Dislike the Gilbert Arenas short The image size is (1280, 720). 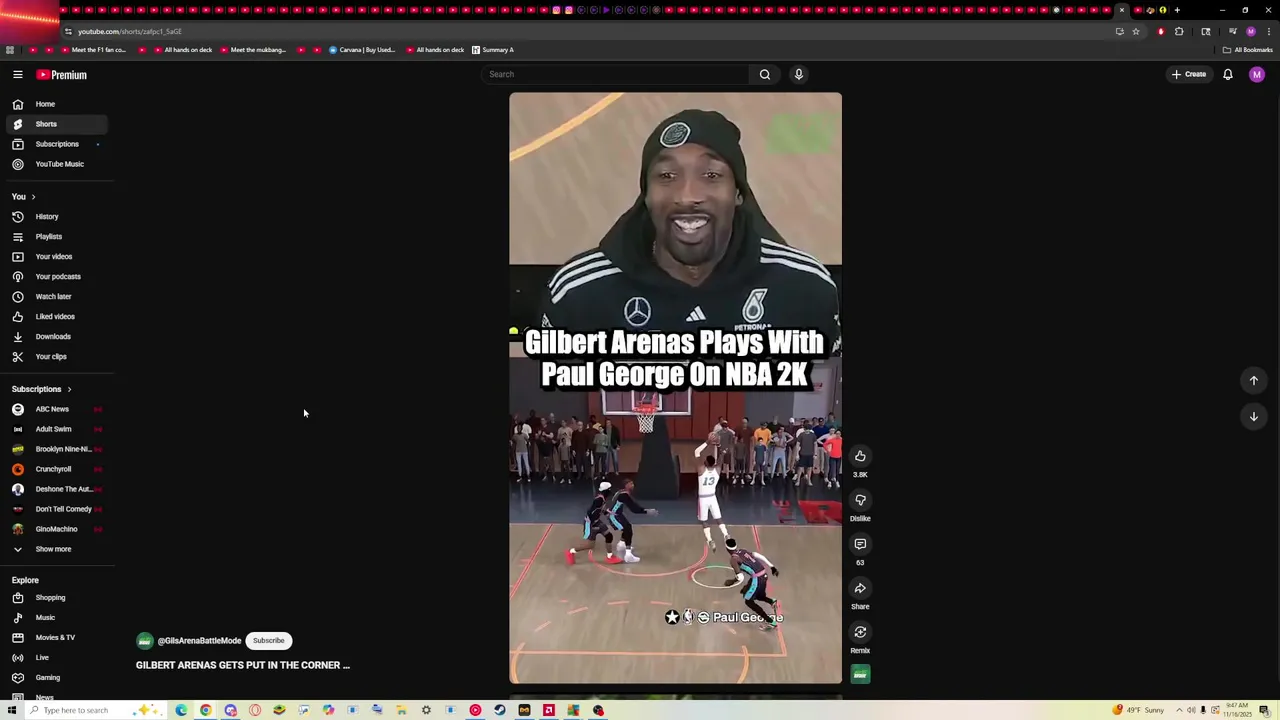860,500
